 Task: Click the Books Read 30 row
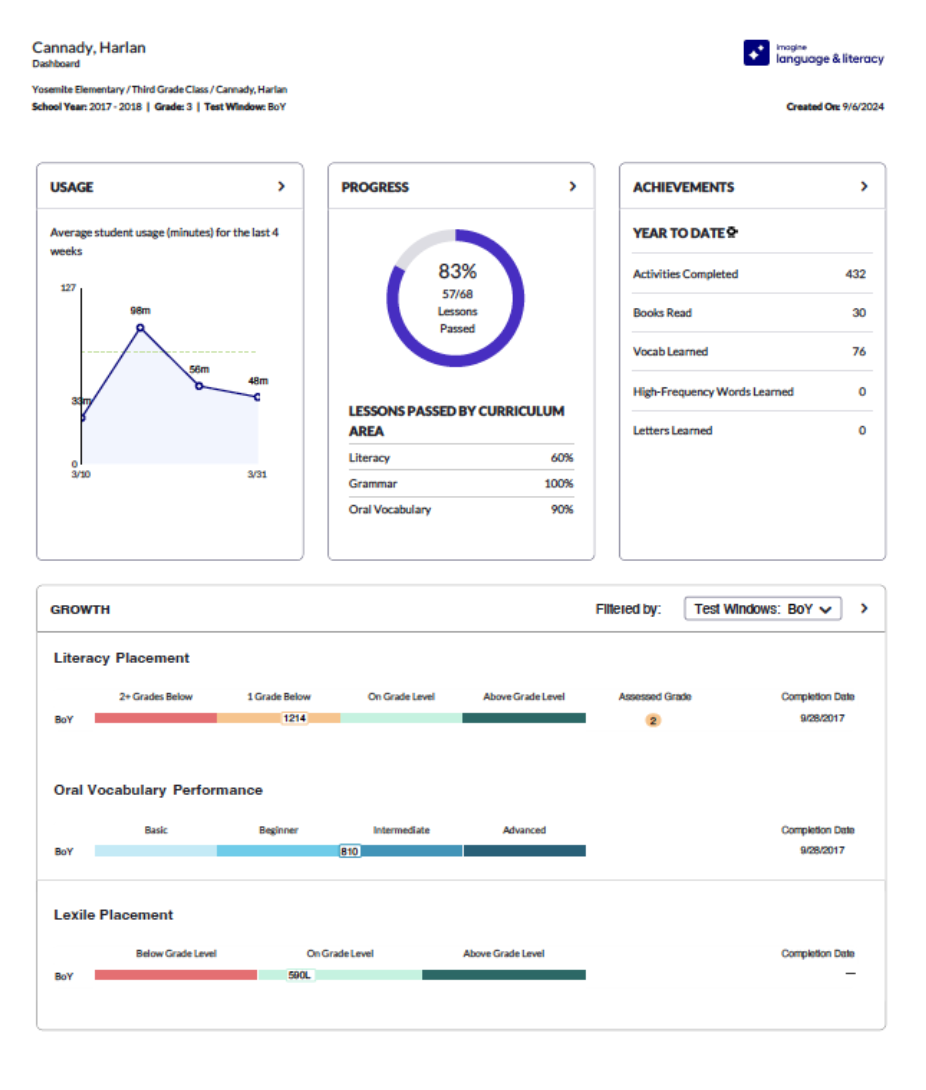(x=752, y=313)
